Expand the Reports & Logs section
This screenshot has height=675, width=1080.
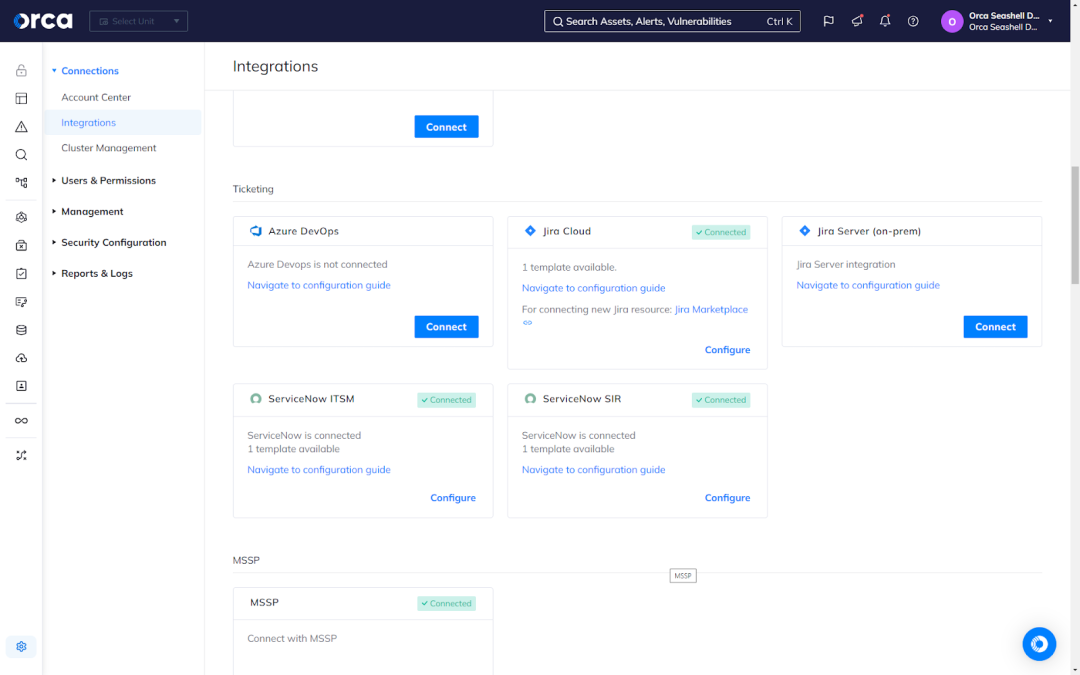click(92, 273)
